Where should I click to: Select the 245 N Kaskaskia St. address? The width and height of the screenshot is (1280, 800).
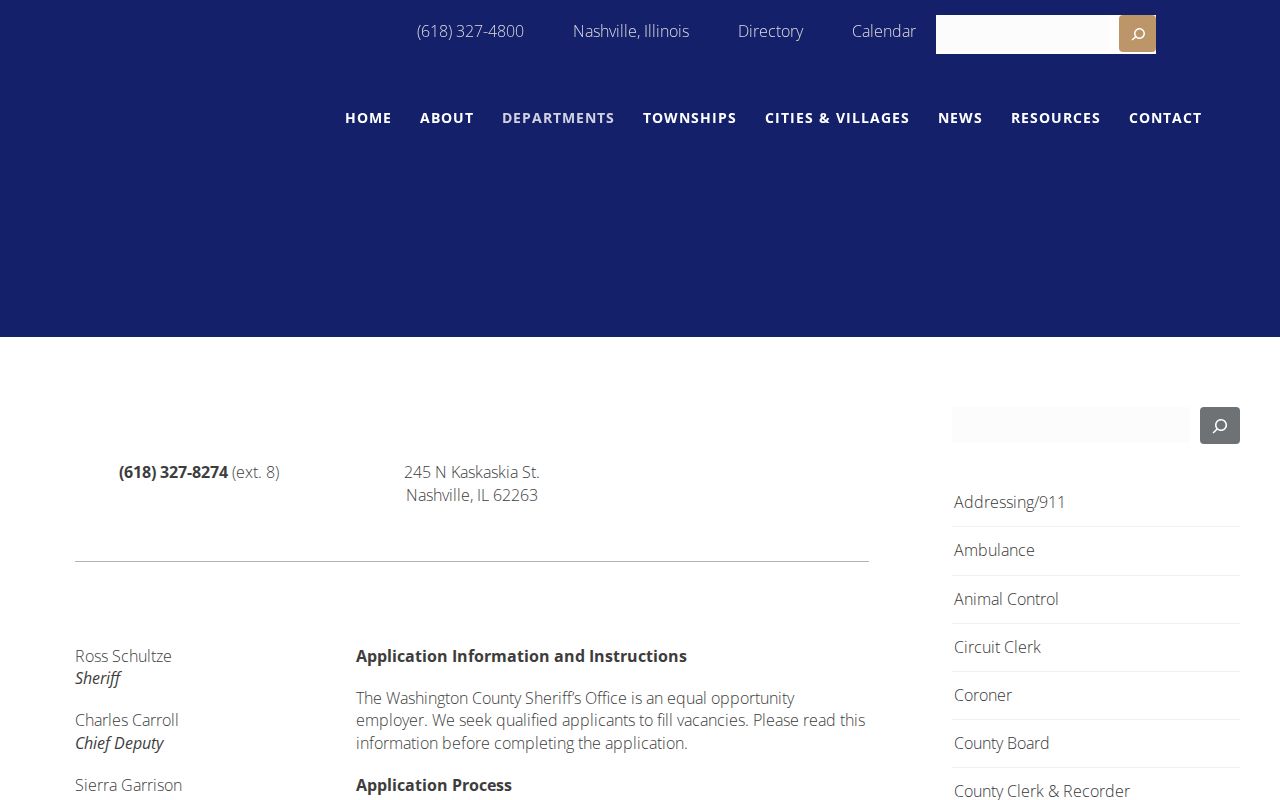coord(472,472)
